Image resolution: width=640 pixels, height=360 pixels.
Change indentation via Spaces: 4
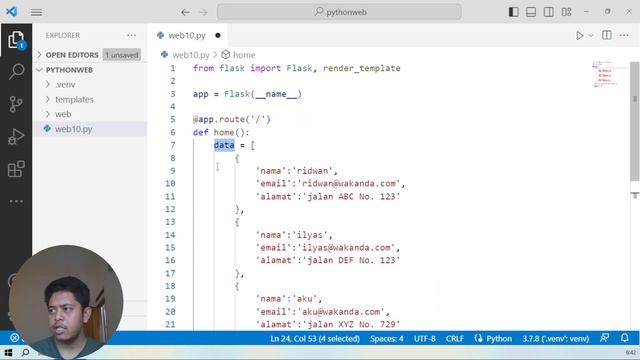387,339
